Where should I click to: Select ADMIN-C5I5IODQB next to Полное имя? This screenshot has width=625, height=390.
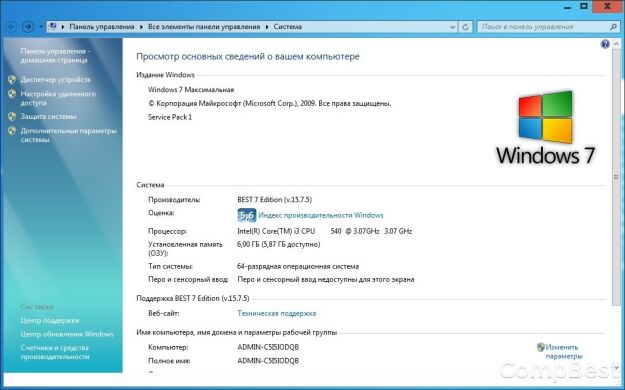tap(268, 361)
